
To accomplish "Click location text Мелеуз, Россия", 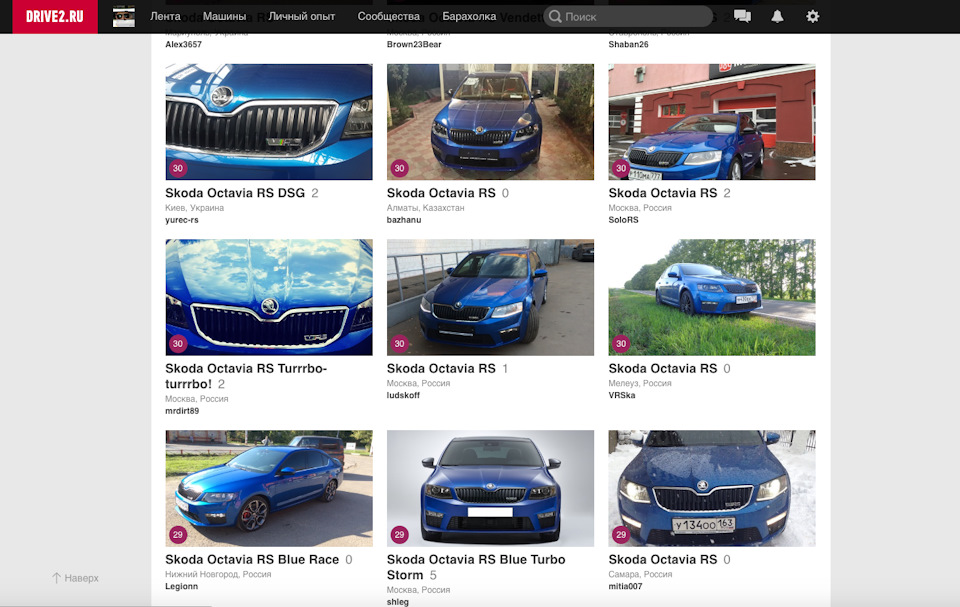I will point(640,383).
